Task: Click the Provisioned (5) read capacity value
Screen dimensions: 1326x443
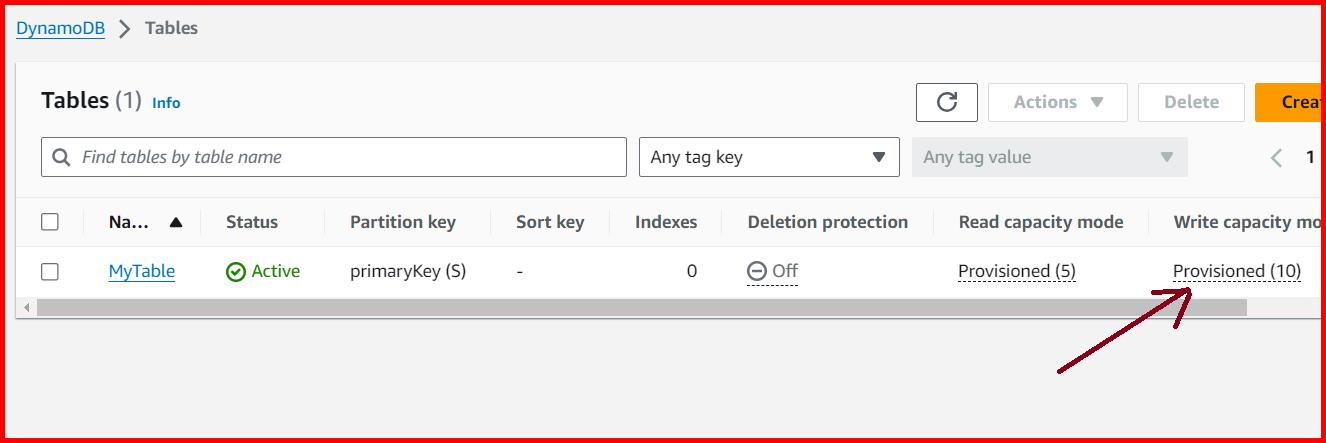Action: [1016, 271]
